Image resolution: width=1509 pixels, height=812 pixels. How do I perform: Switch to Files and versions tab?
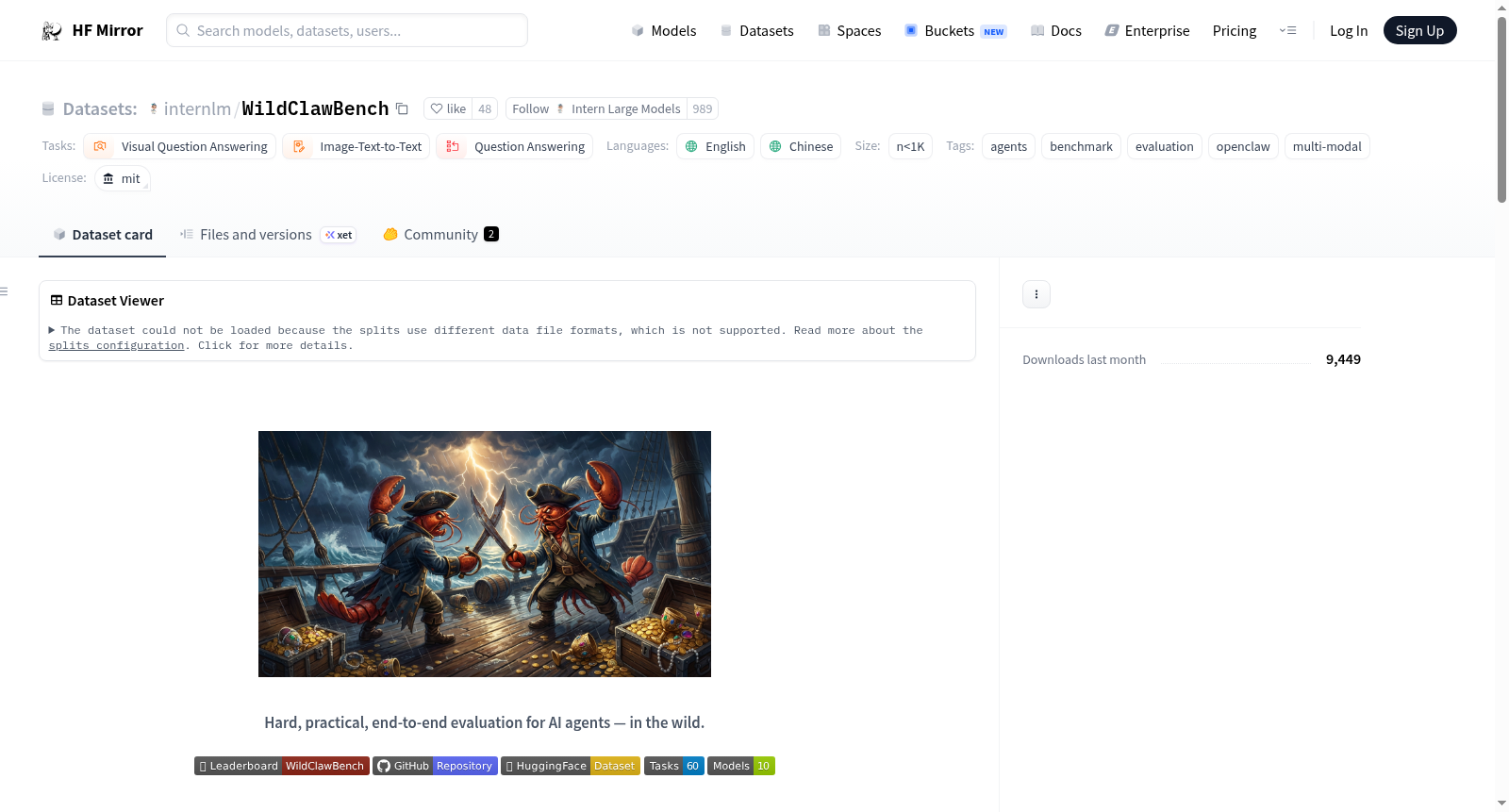(268, 235)
